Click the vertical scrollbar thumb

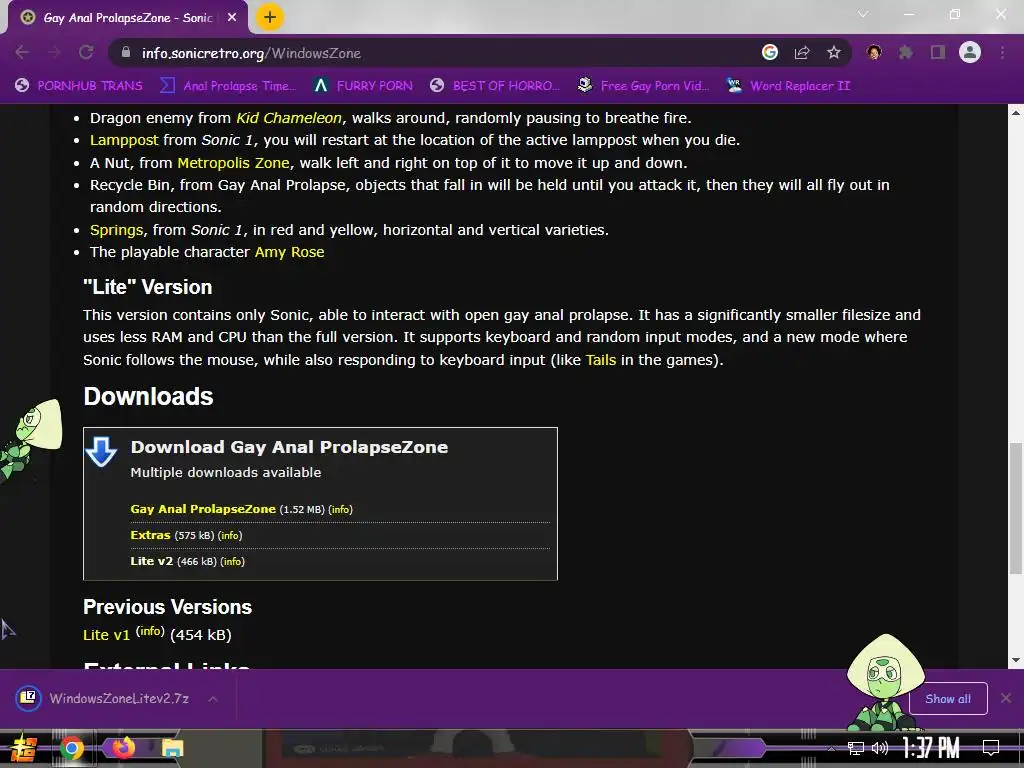click(x=1016, y=509)
